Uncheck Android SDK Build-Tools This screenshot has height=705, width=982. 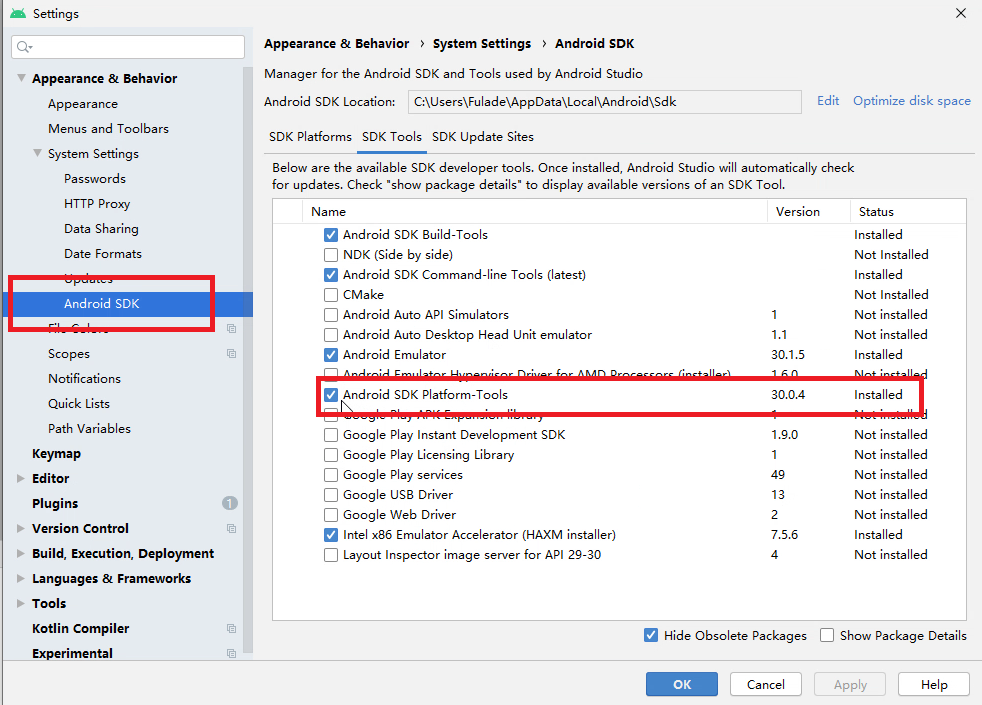[331, 235]
